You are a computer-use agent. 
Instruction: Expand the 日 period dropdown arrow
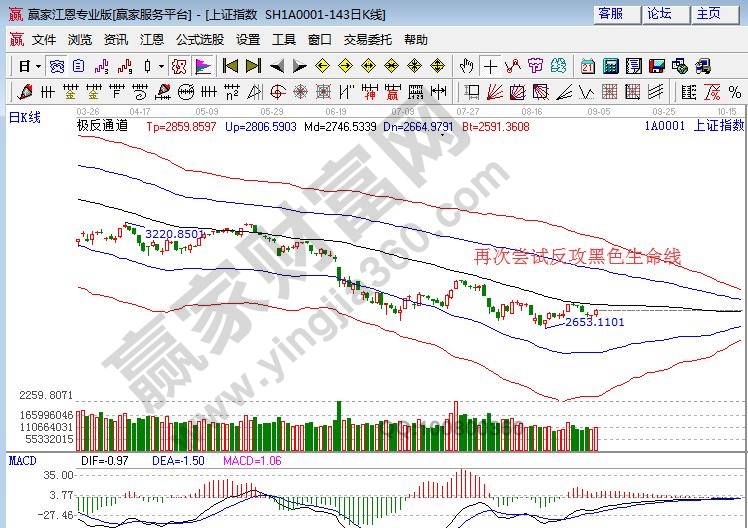(x=38, y=66)
